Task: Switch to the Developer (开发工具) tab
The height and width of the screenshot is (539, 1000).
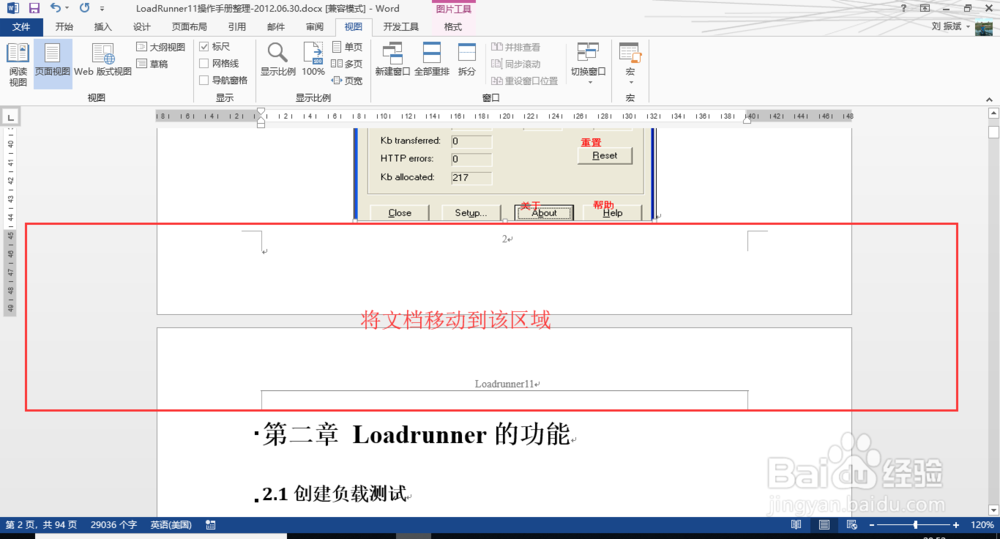Action: click(x=401, y=27)
